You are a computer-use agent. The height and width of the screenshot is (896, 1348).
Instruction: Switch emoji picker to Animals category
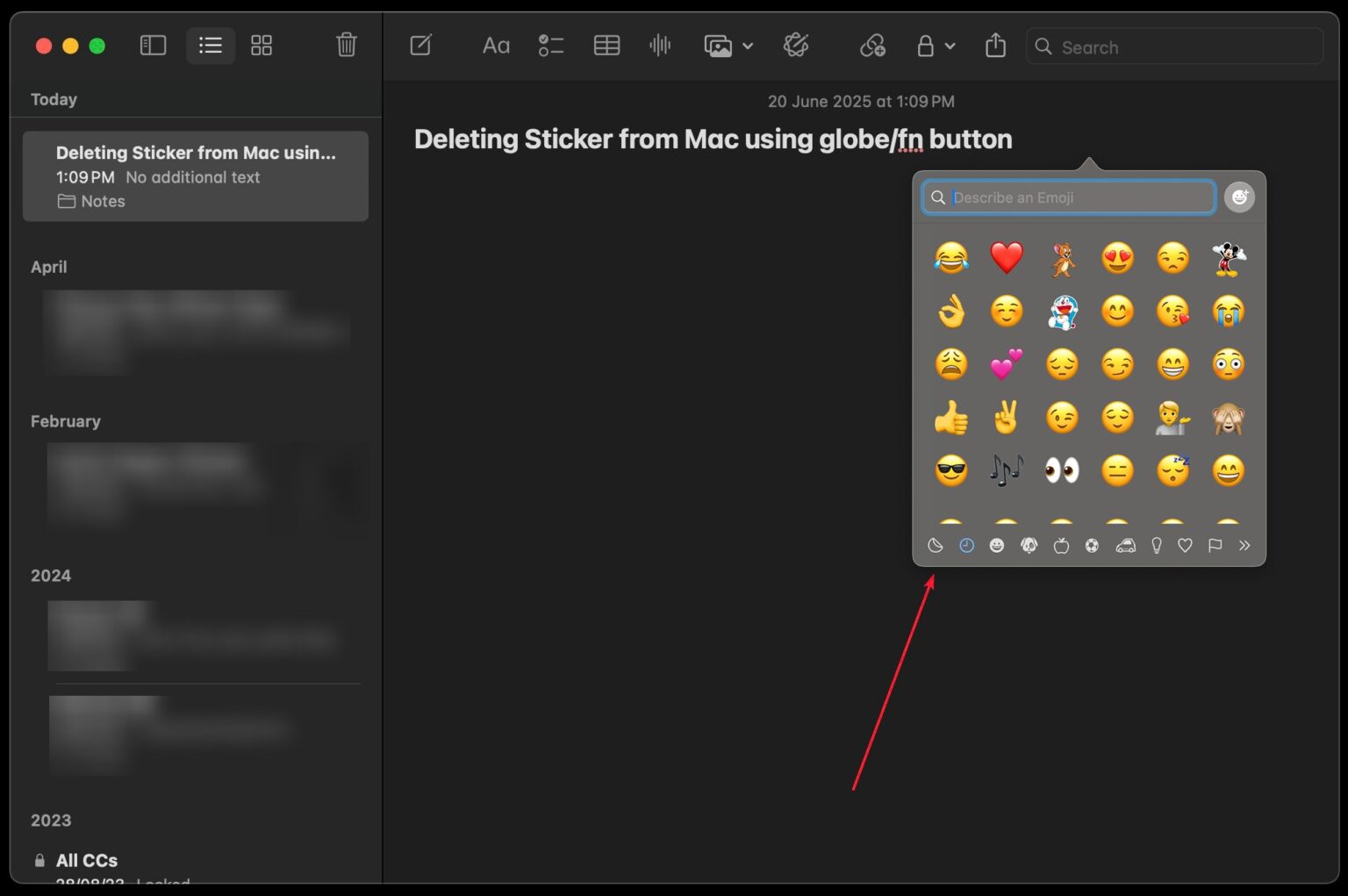coord(1029,545)
